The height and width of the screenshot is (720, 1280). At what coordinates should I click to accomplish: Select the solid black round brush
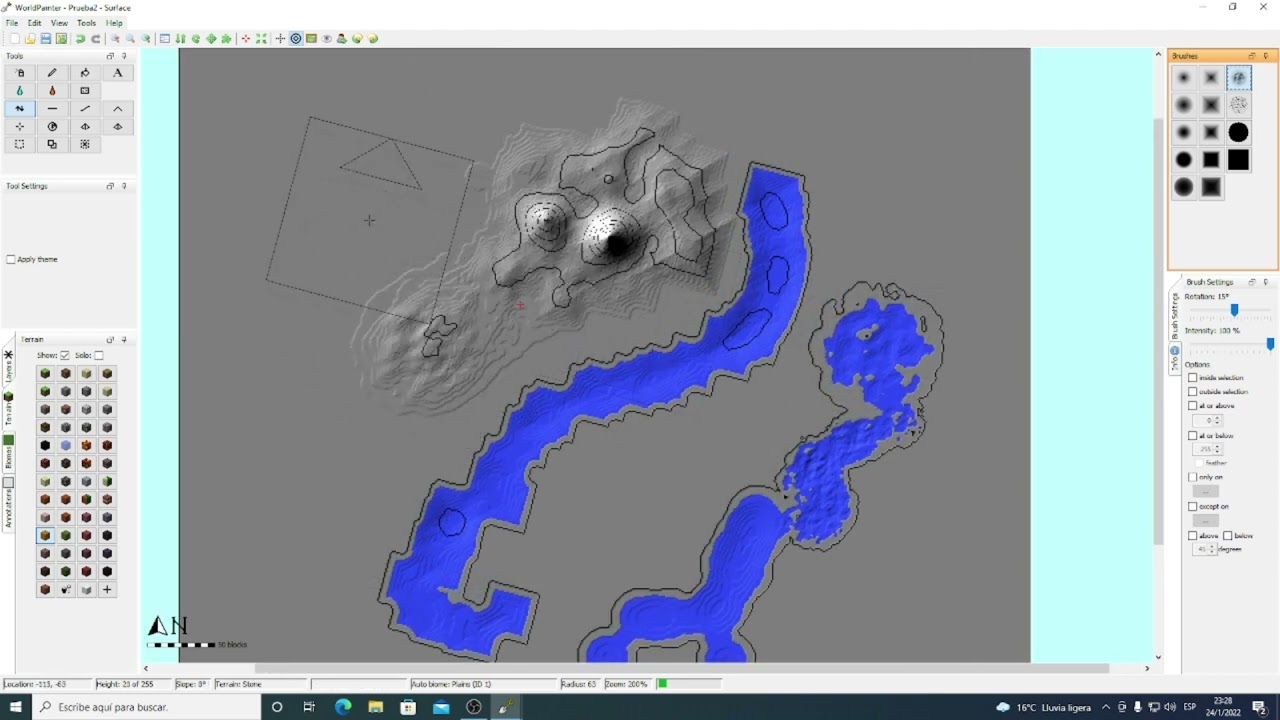[1238, 132]
